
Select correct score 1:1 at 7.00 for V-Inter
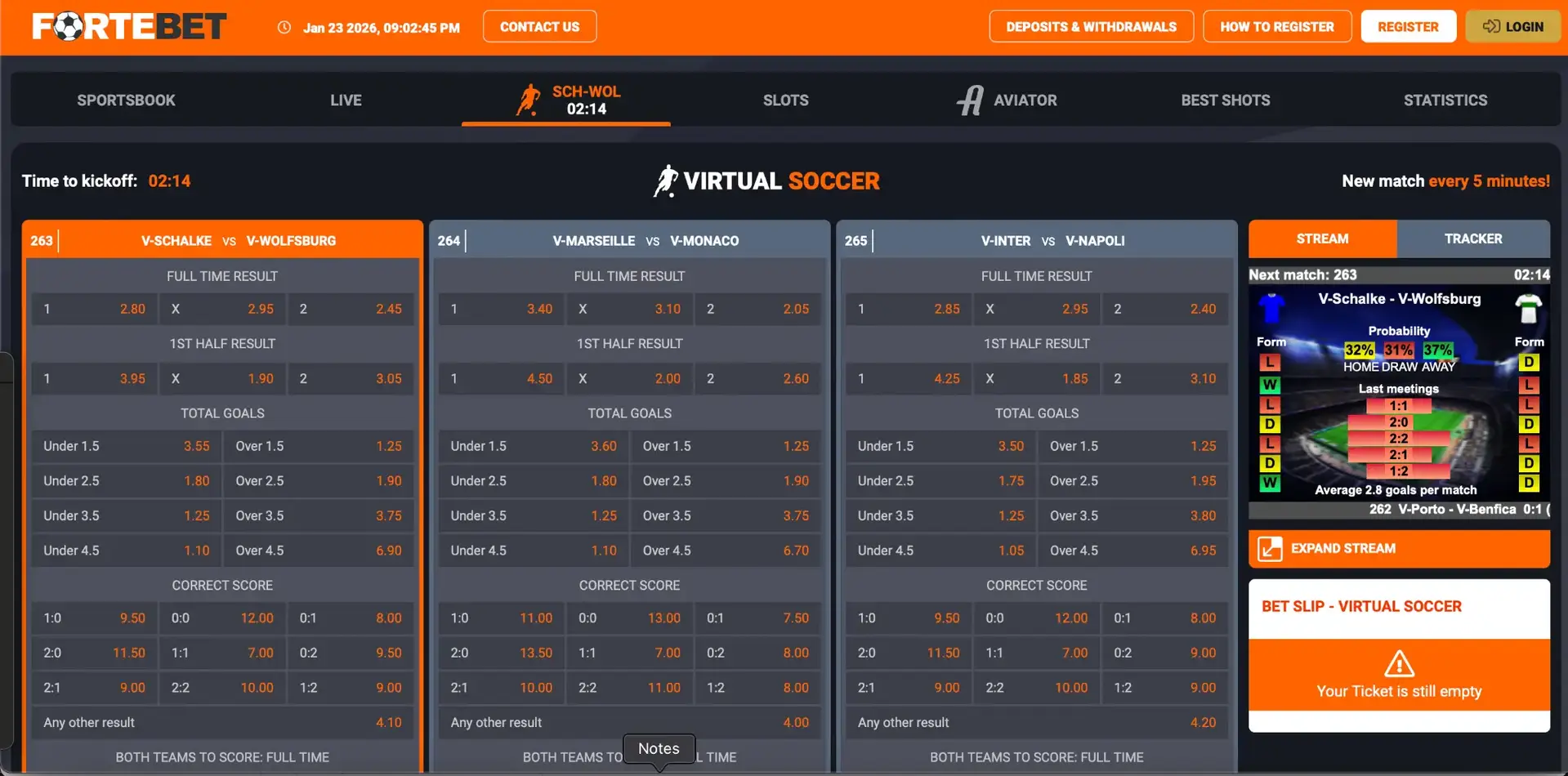(x=1037, y=653)
